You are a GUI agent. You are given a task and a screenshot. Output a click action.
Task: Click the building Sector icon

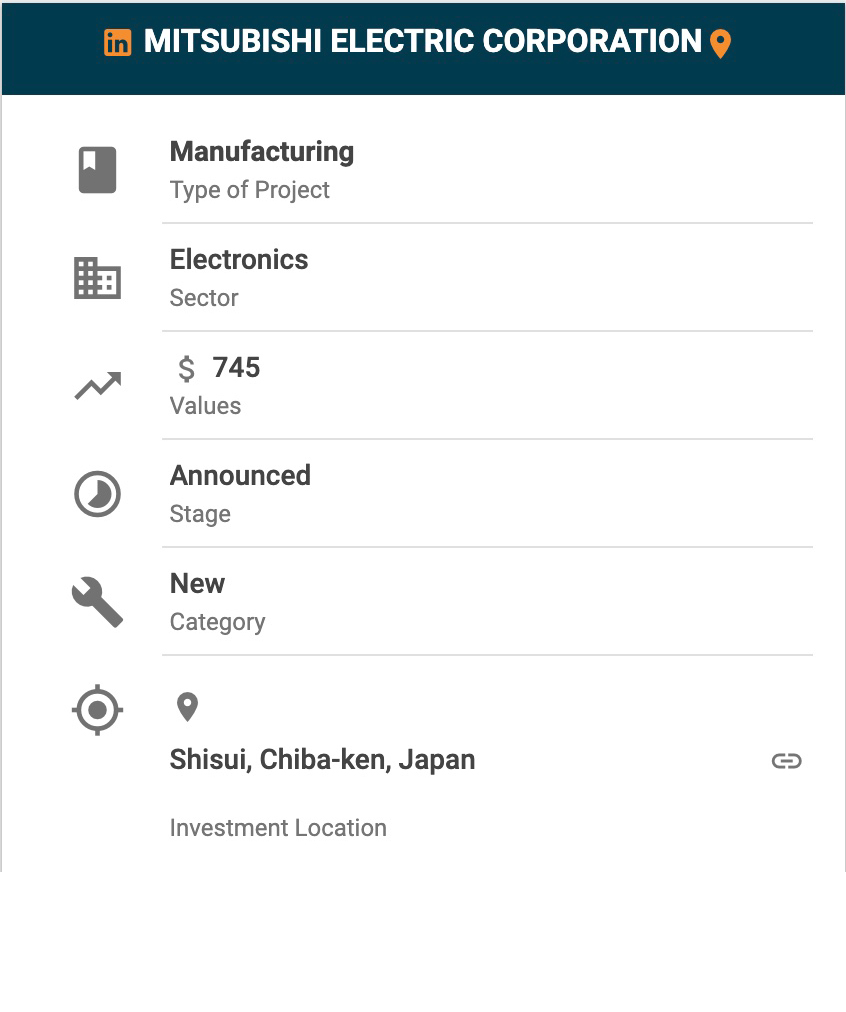tap(97, 278)
